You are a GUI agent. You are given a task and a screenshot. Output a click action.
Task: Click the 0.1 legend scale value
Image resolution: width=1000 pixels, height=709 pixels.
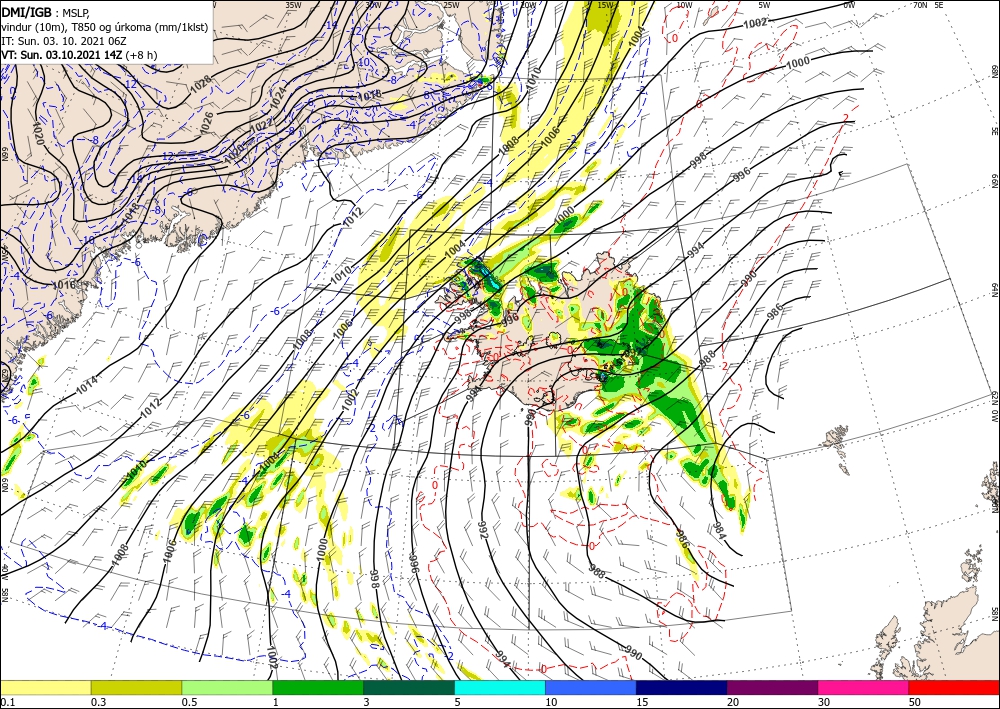point(8,702)
